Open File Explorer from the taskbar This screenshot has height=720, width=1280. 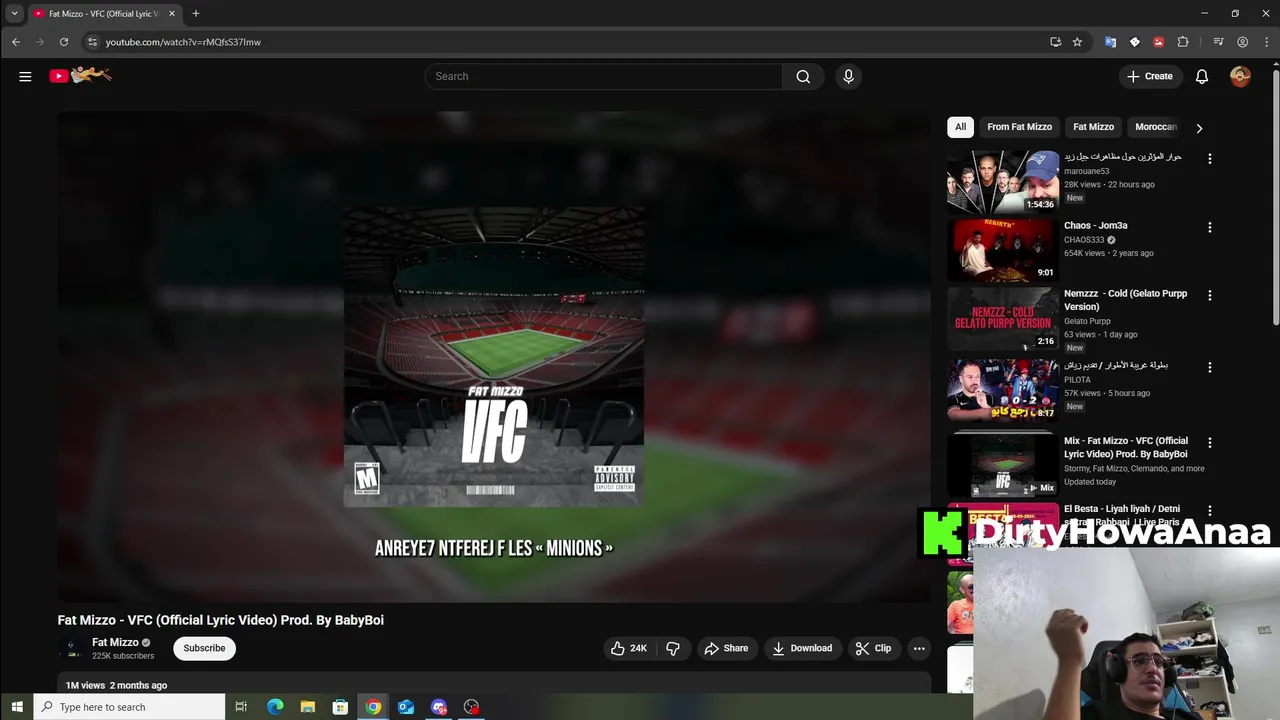[x=308, y=707]
